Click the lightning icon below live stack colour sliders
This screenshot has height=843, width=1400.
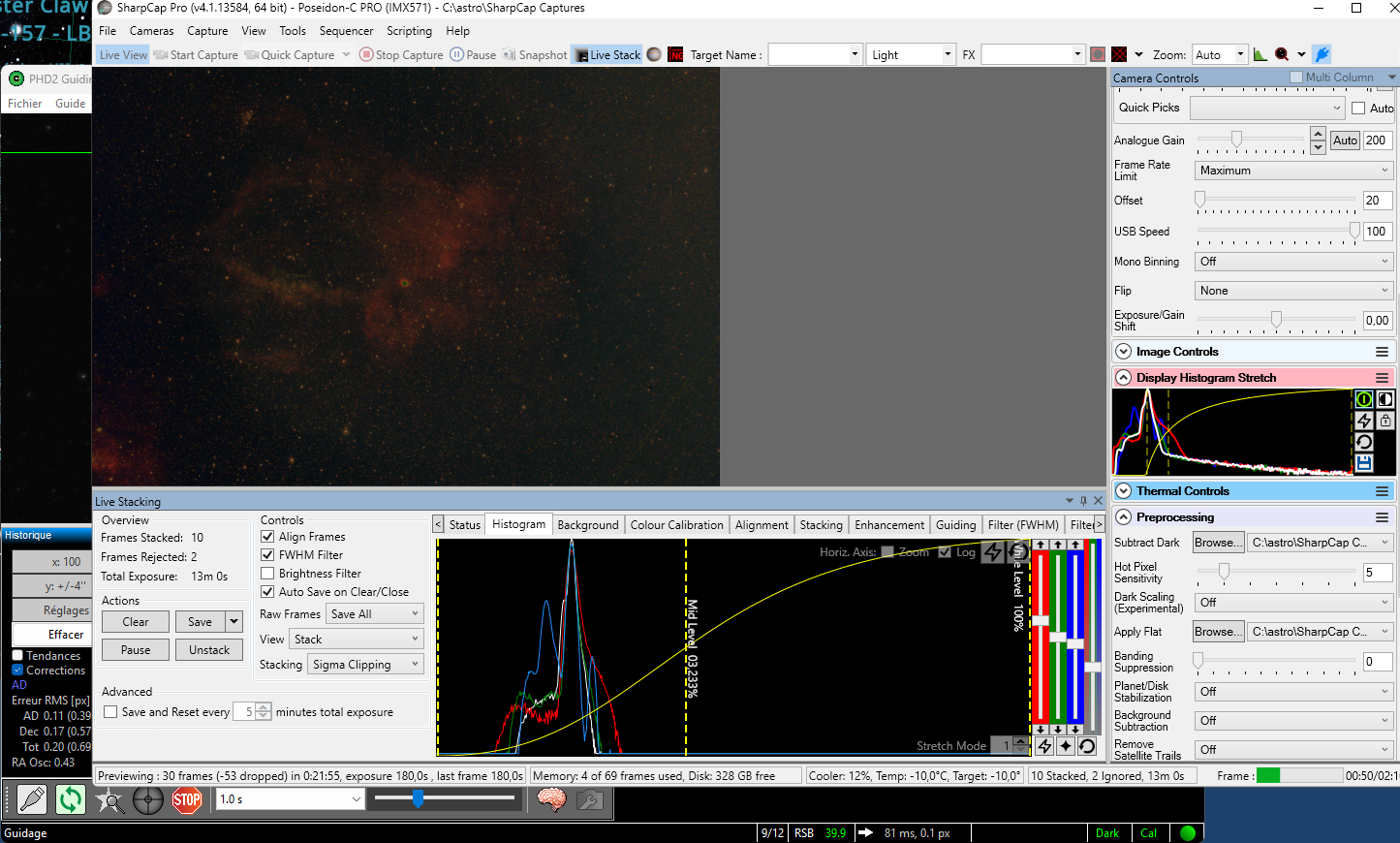coord(1044,746)
